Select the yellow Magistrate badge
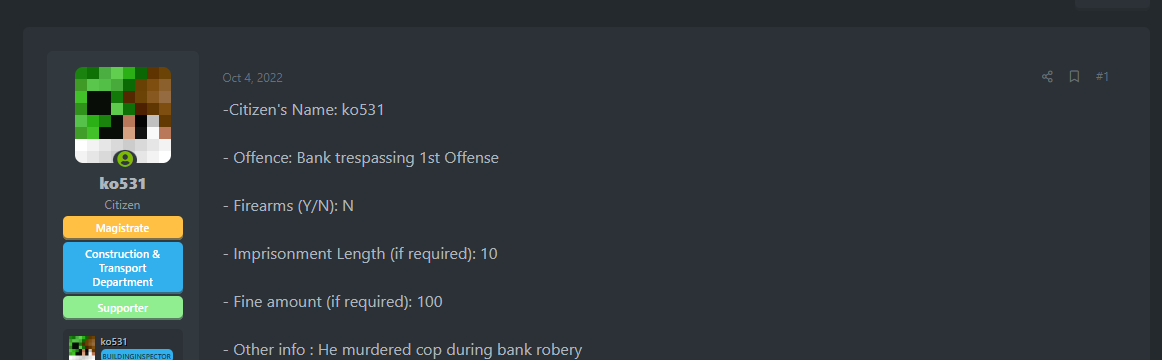The width and height of the screenshot is (1162, 360). (x=123, y=227)
